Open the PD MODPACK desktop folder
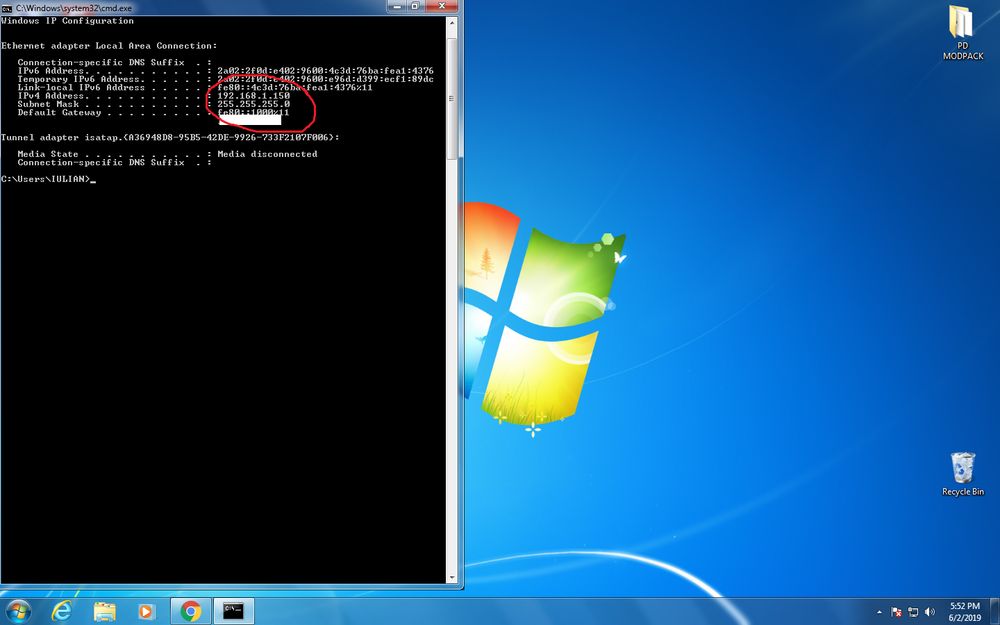 click(962, 32)
